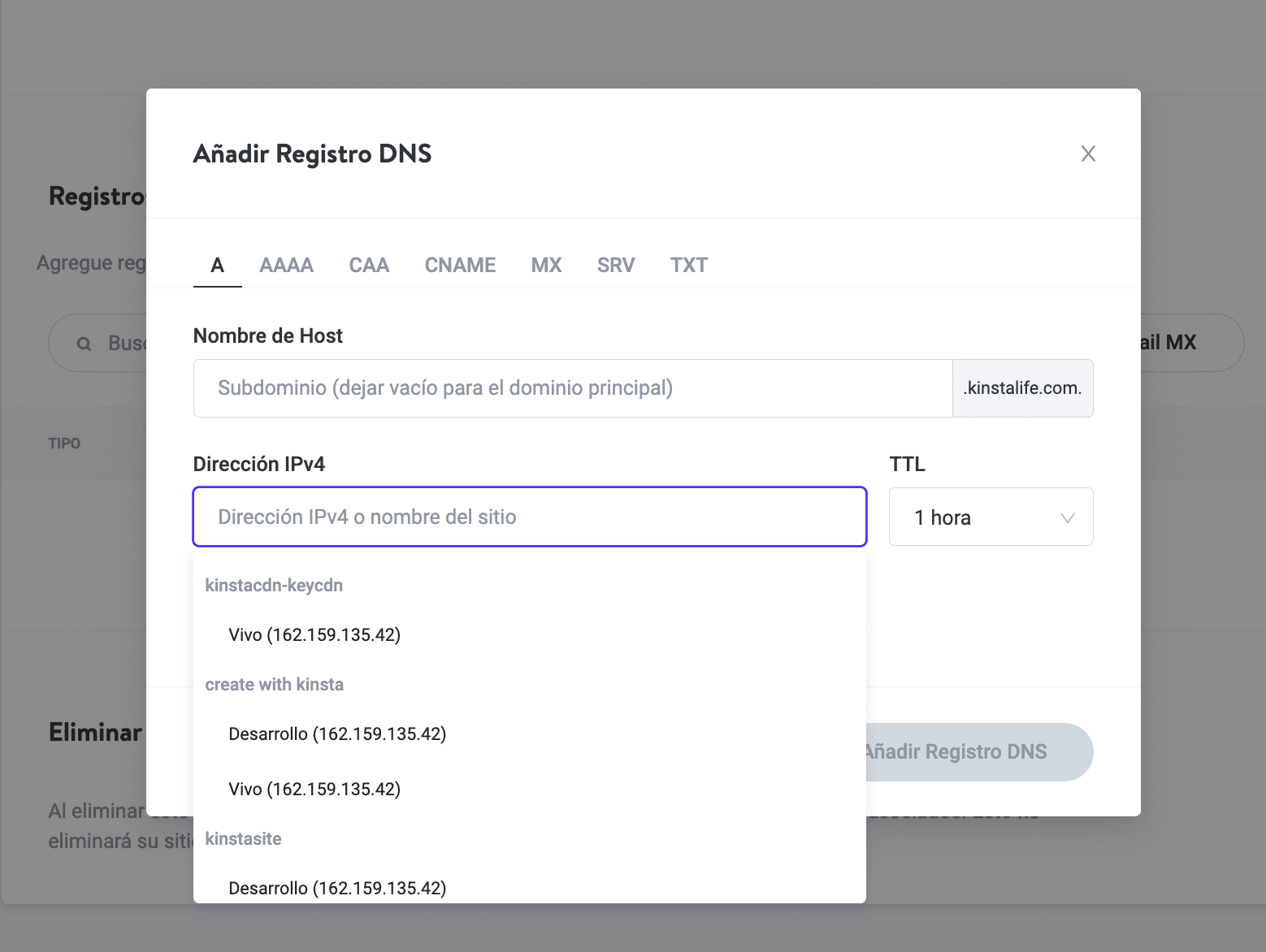Switch to the CNAME tab

point(460,265)
